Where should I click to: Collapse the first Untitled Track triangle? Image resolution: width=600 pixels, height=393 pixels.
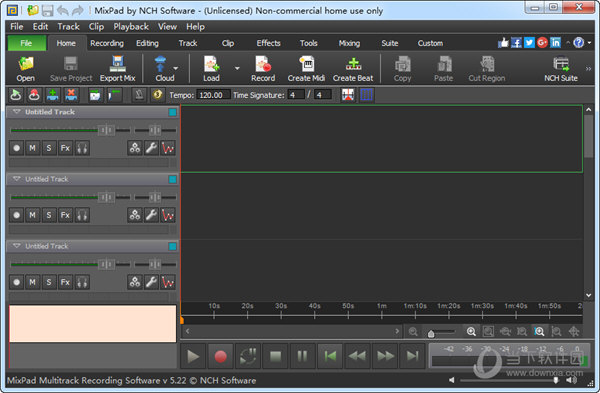[x=16, y=112]
